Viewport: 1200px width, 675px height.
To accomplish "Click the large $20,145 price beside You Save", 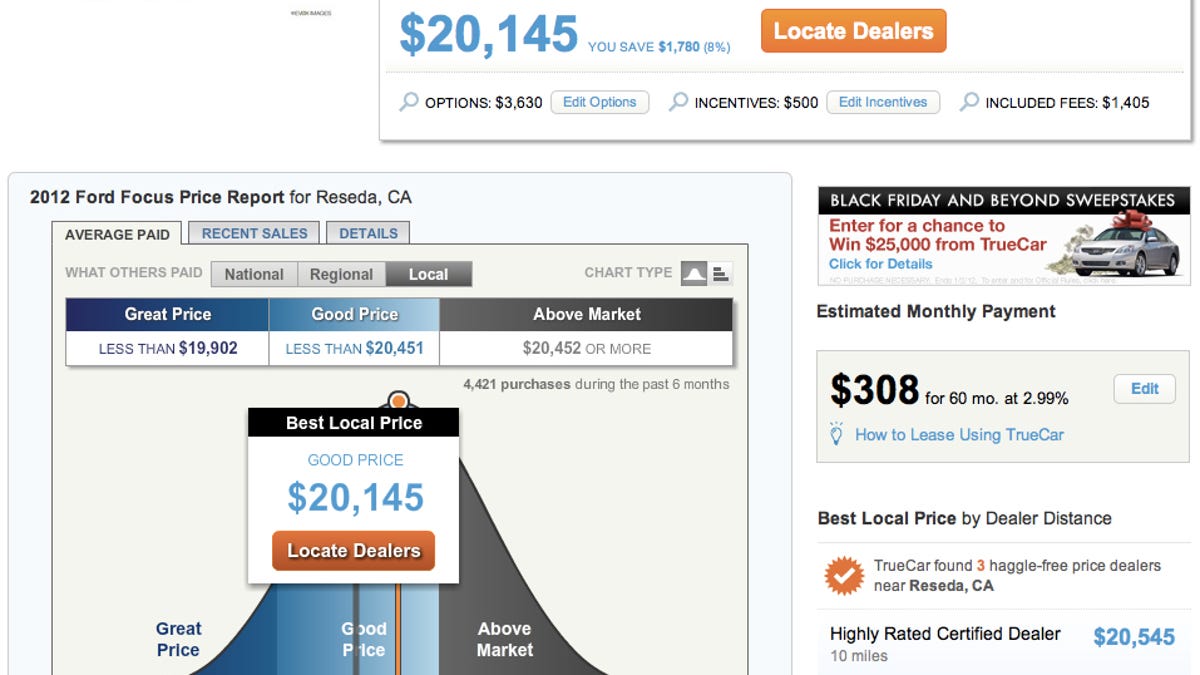I will click(x=489, y=34).
